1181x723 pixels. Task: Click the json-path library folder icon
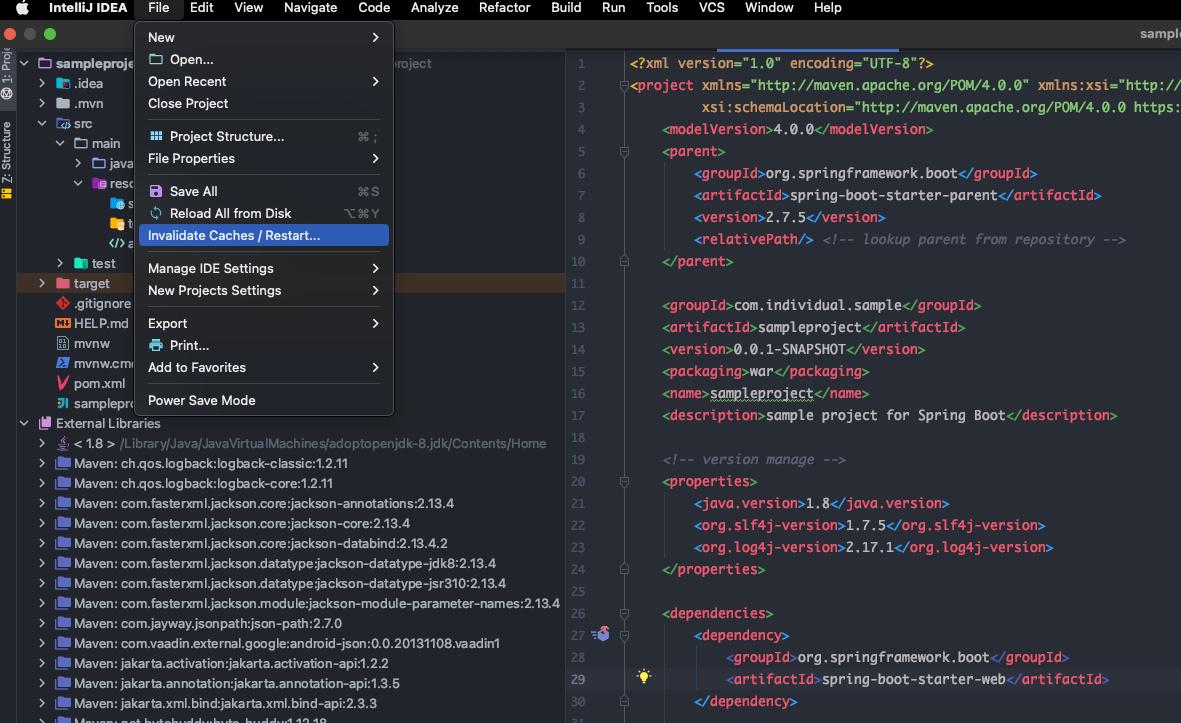point(63,623)
